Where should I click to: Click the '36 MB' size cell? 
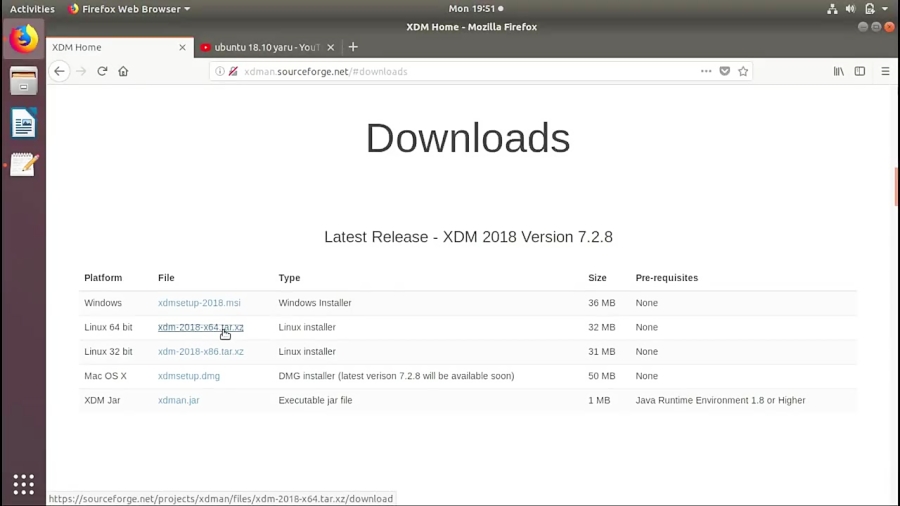point(602,303)
